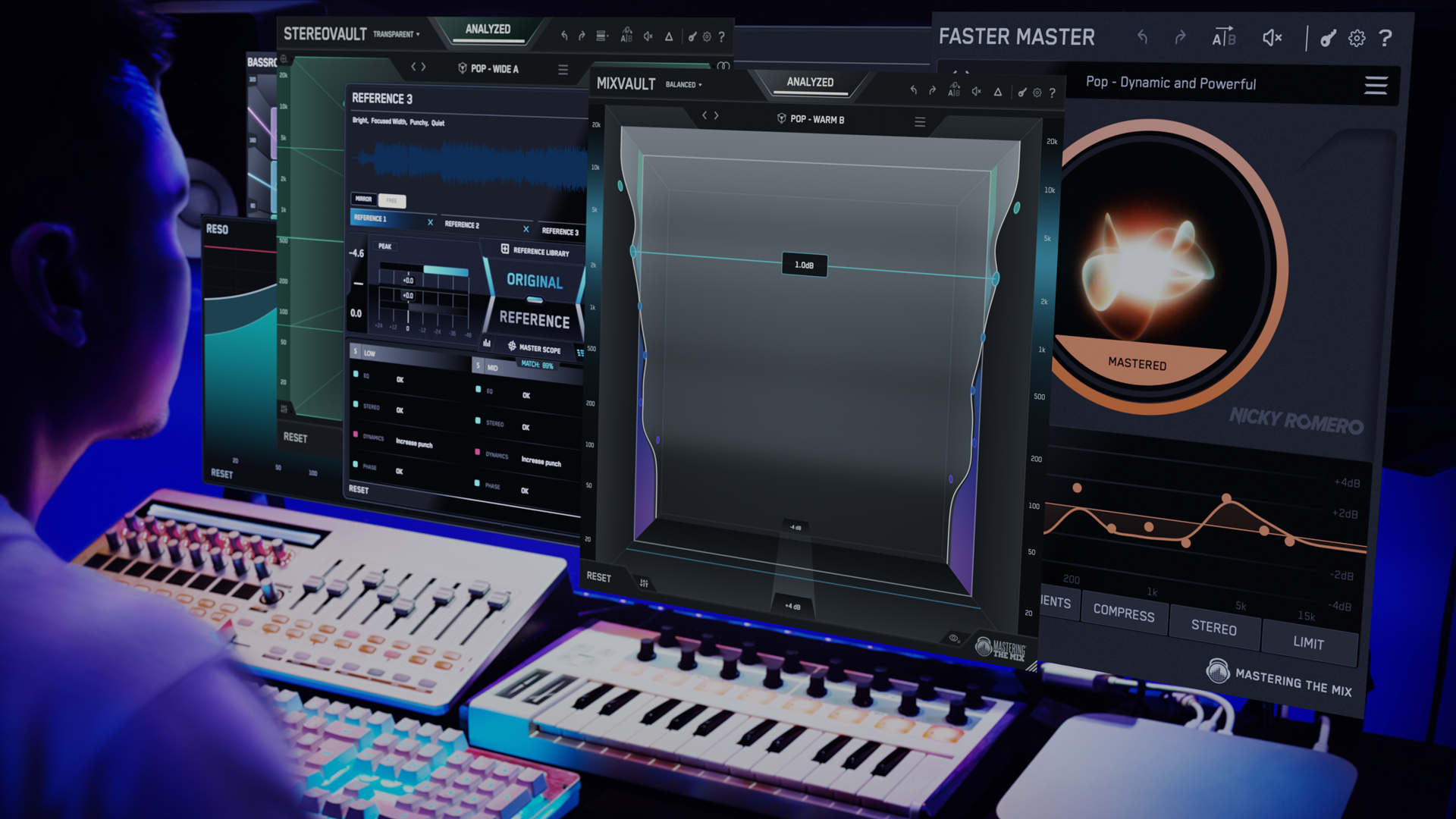Viewport: 1456px width, 819px height.
Task: Open FASTER MASTER settings gear
Action: (x=1357, y=38)
